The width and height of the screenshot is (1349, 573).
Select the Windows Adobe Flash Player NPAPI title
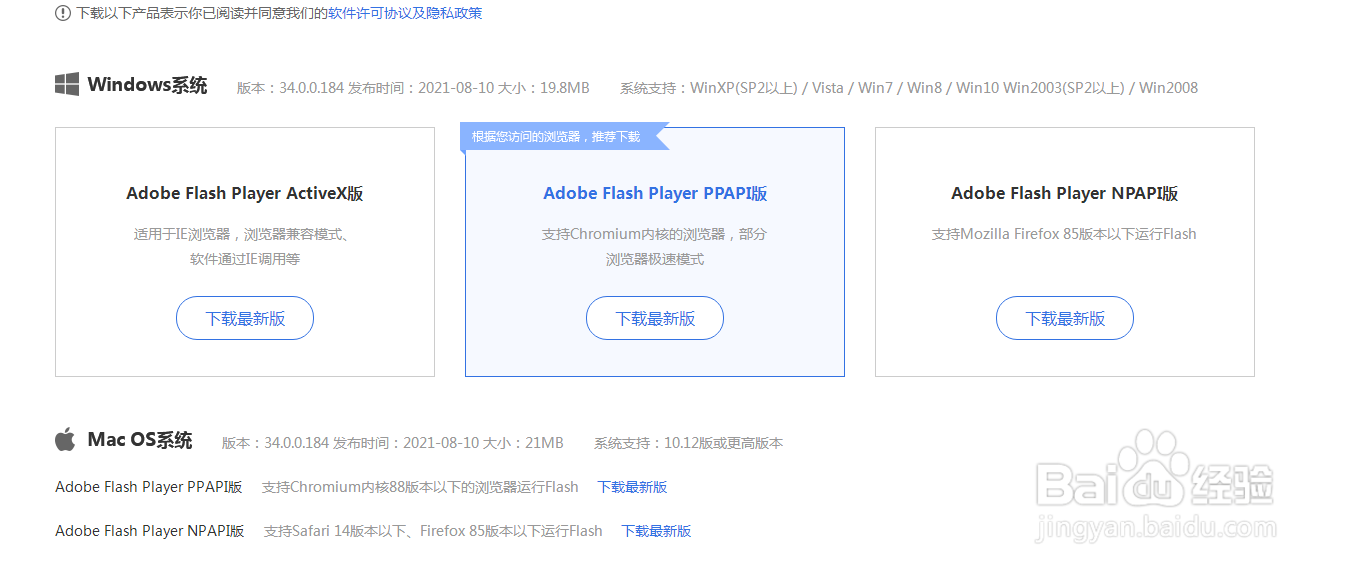[x=1065, y=193]
